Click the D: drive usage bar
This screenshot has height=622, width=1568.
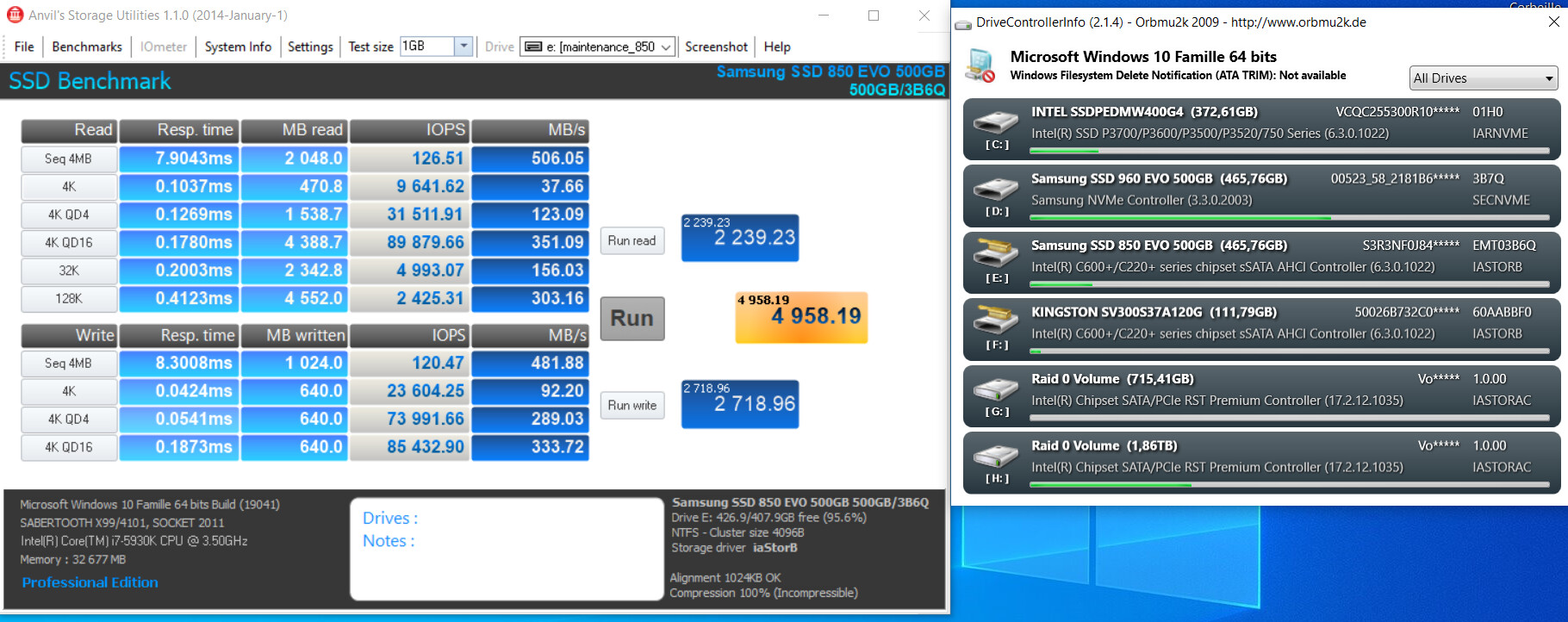(1290, 218)
